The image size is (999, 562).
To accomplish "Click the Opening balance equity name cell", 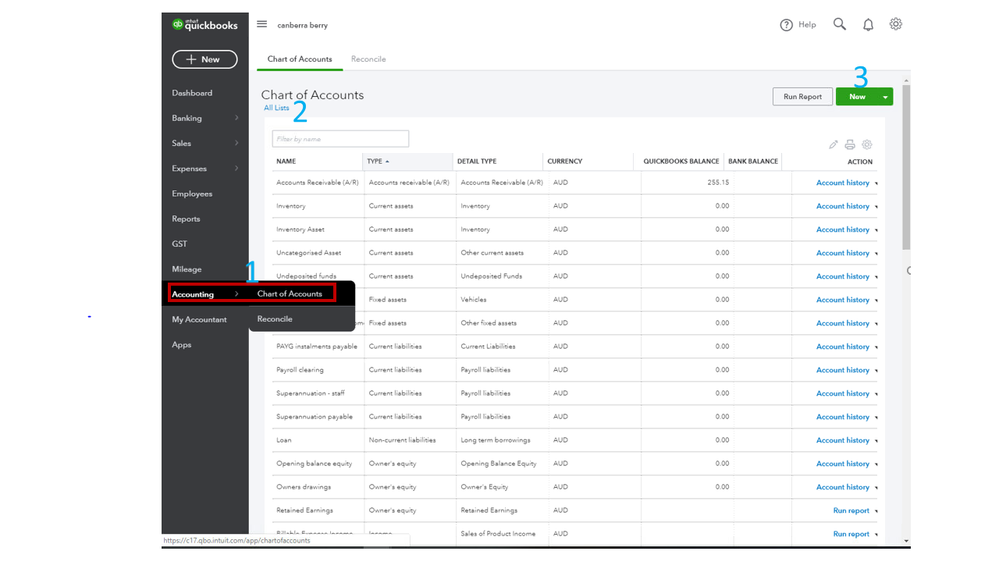I will [x=314, y=463].
